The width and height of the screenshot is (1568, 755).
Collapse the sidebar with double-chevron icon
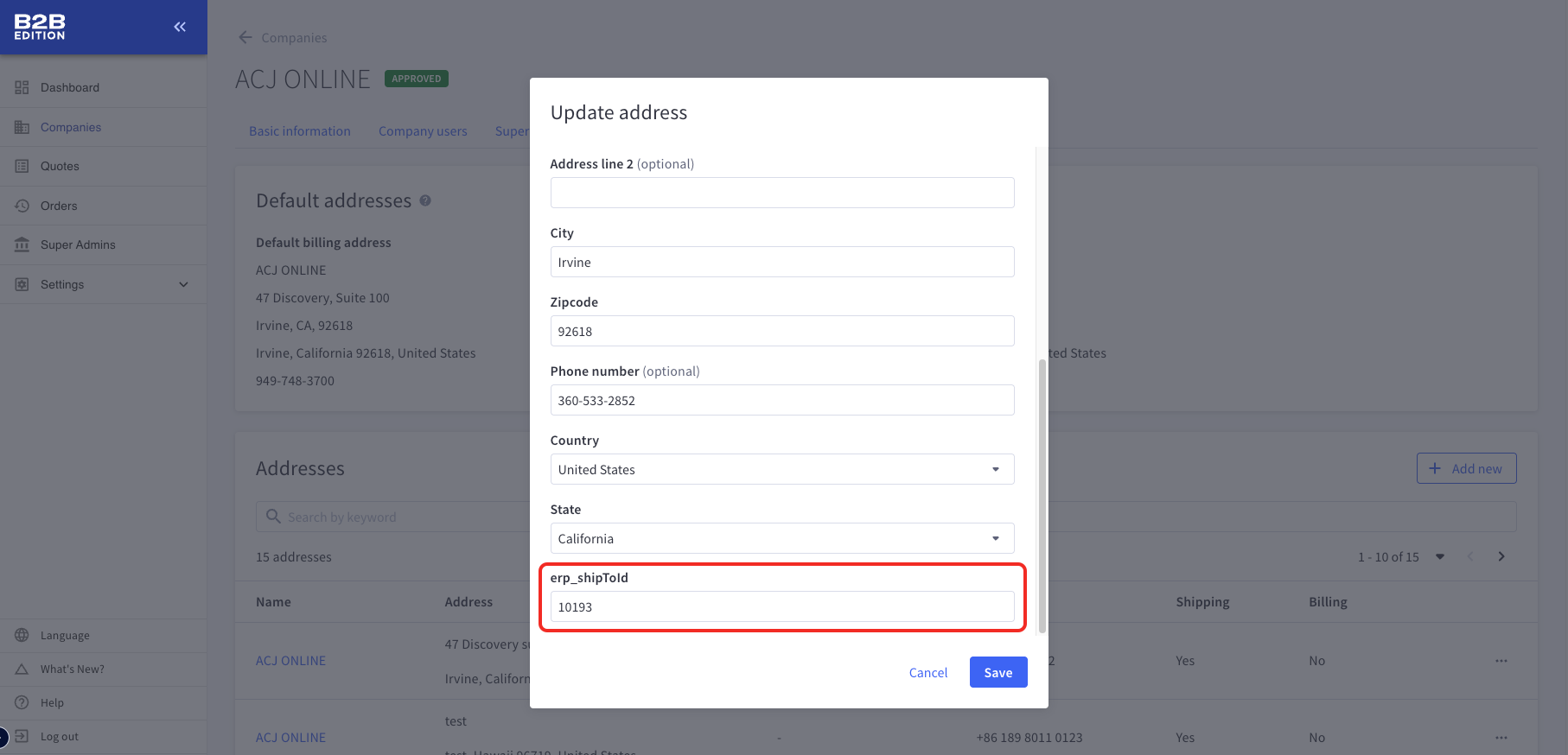(180, 27)
